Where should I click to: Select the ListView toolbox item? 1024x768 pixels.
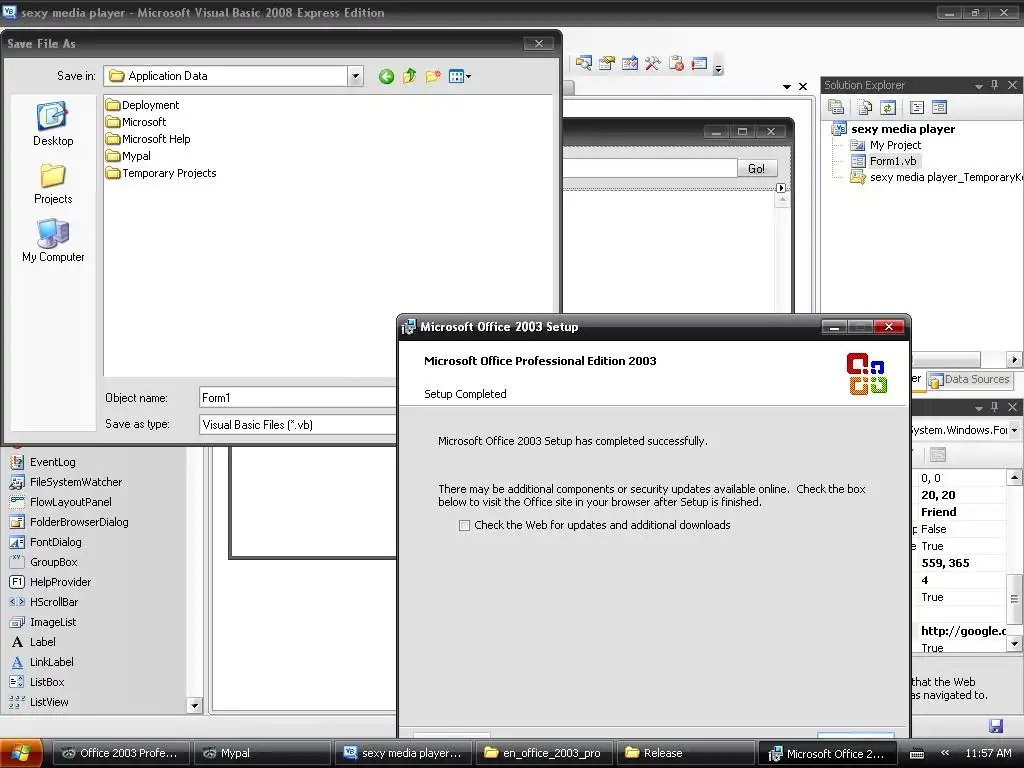(39, 702)
